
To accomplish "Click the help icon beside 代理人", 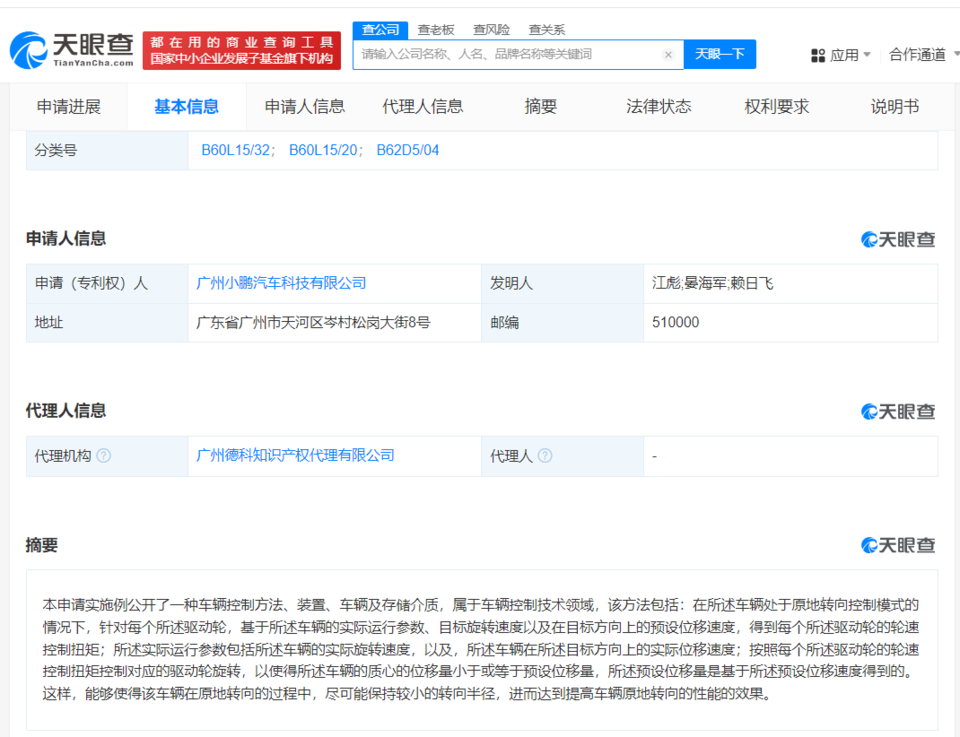I will tap(545, 456).
